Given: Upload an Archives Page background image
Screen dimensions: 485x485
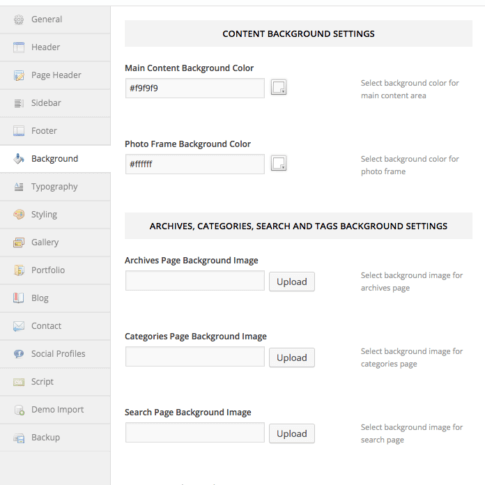Looking at the screenshot, I should pos(292,282).
